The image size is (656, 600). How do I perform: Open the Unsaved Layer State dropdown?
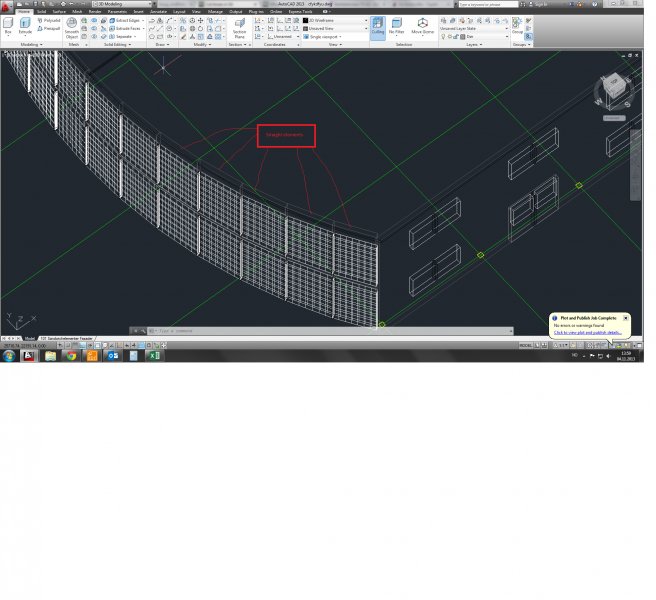(x=474, y=28)
